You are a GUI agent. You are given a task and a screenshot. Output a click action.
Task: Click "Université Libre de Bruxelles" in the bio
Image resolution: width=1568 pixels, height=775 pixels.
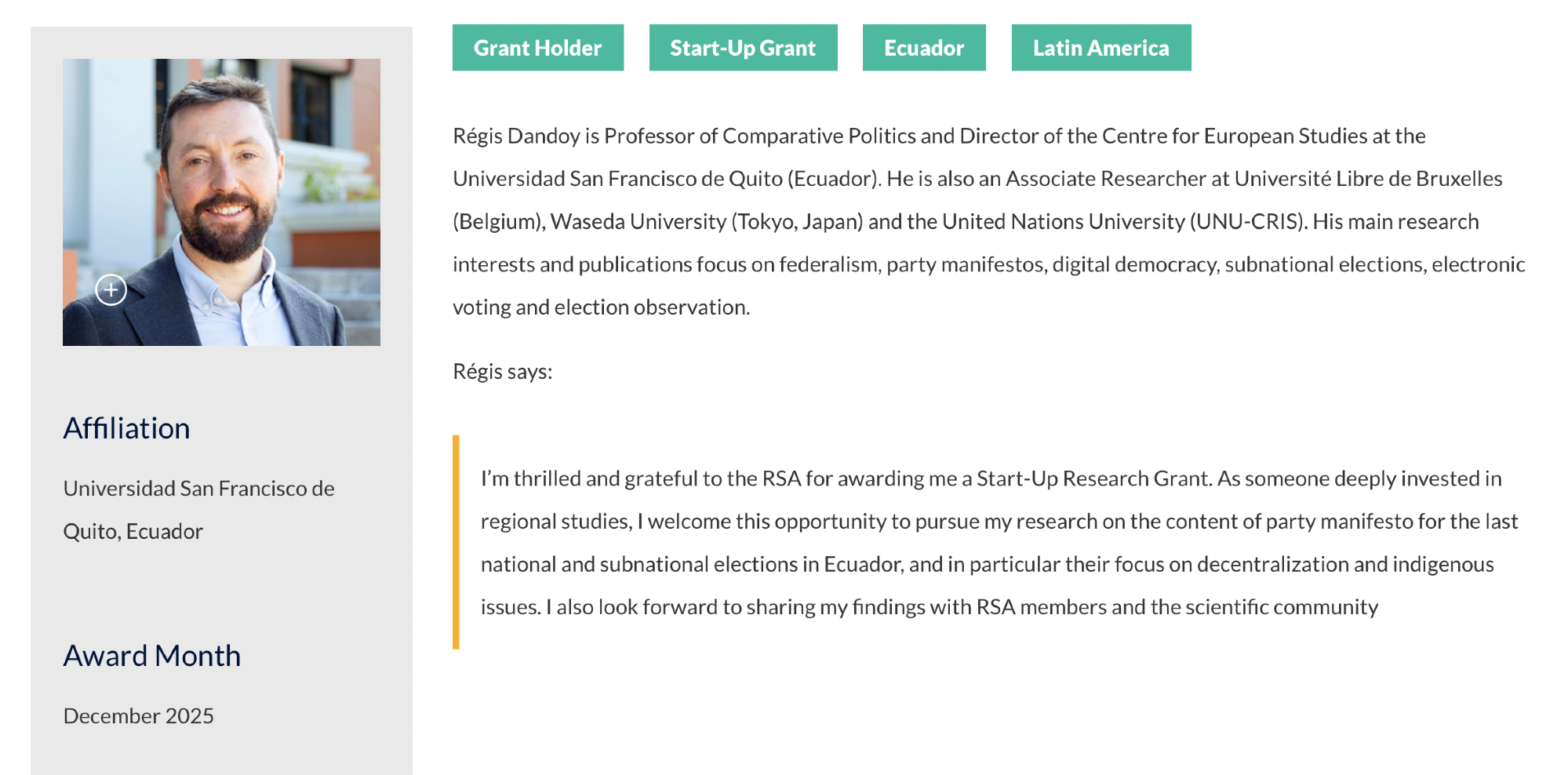(x=1368, y=179)
